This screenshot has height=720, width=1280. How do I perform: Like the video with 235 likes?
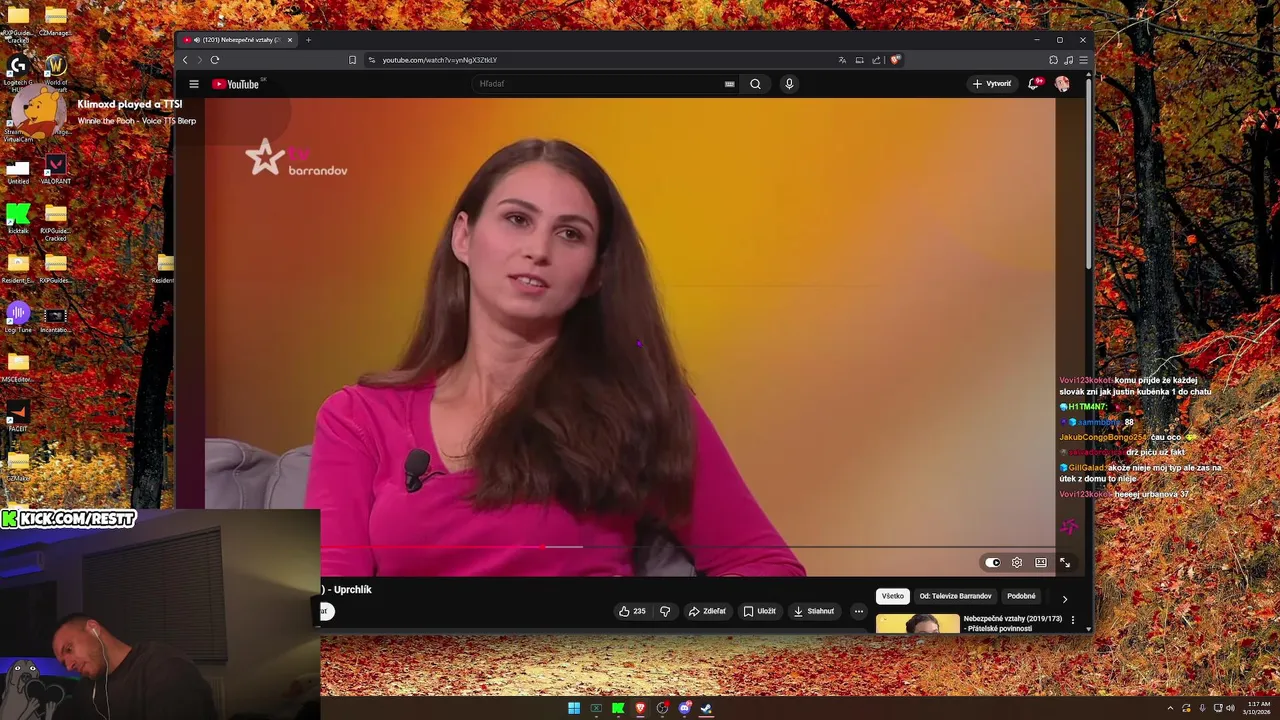pos(632,611)
